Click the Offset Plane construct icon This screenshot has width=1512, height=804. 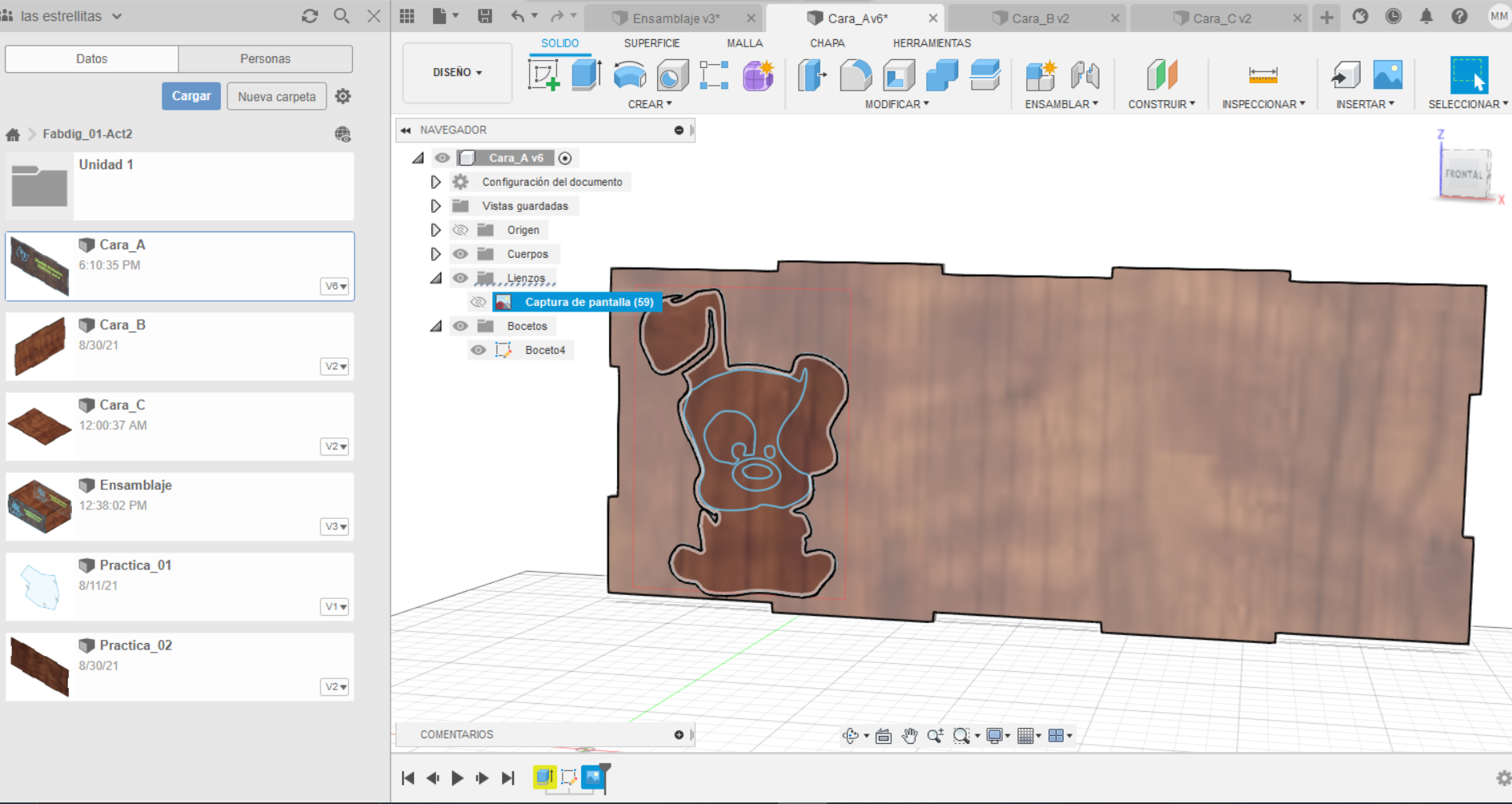[1161, 75]
